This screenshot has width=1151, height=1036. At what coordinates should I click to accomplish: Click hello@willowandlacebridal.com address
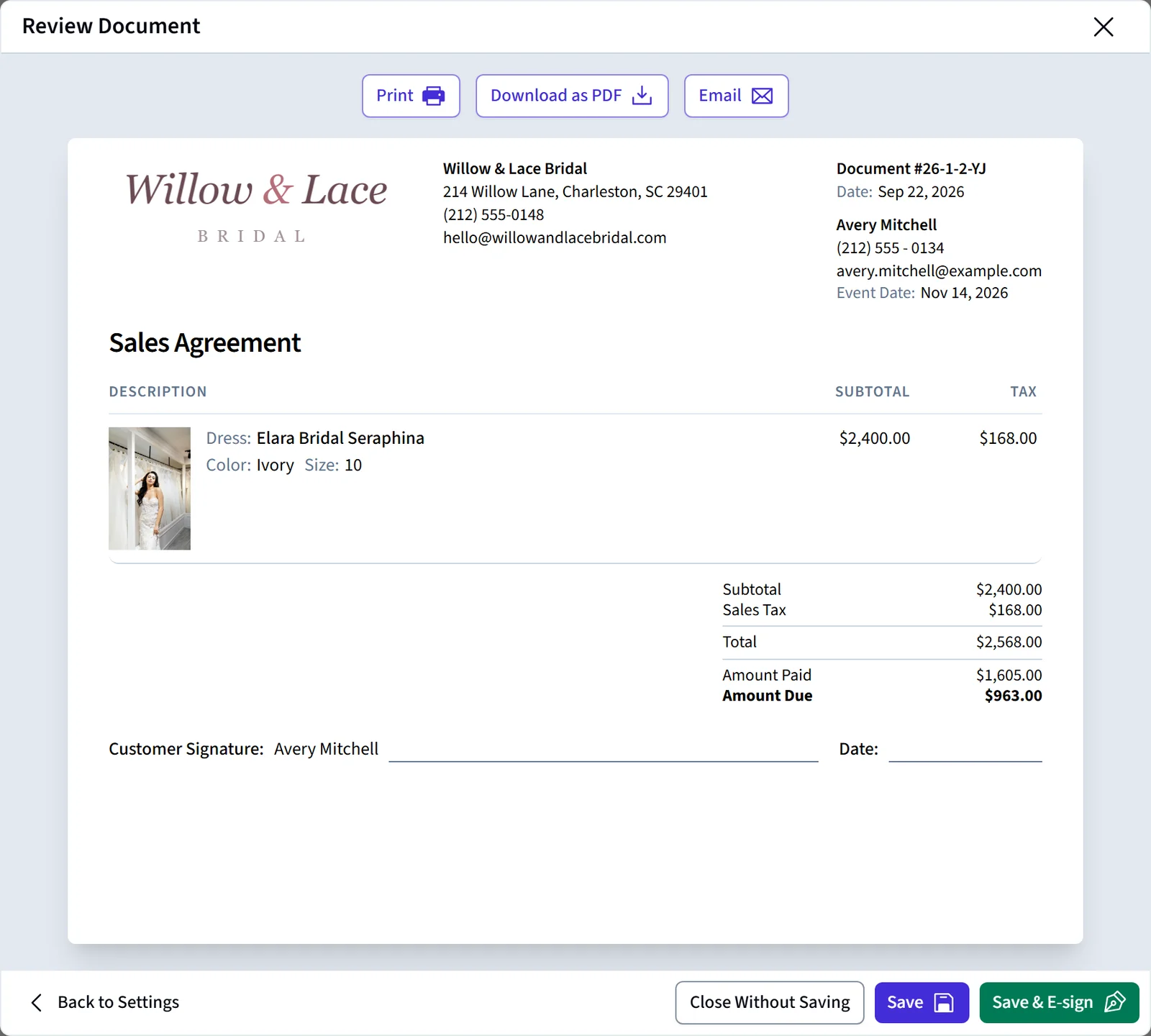click(x=555, y=238)
